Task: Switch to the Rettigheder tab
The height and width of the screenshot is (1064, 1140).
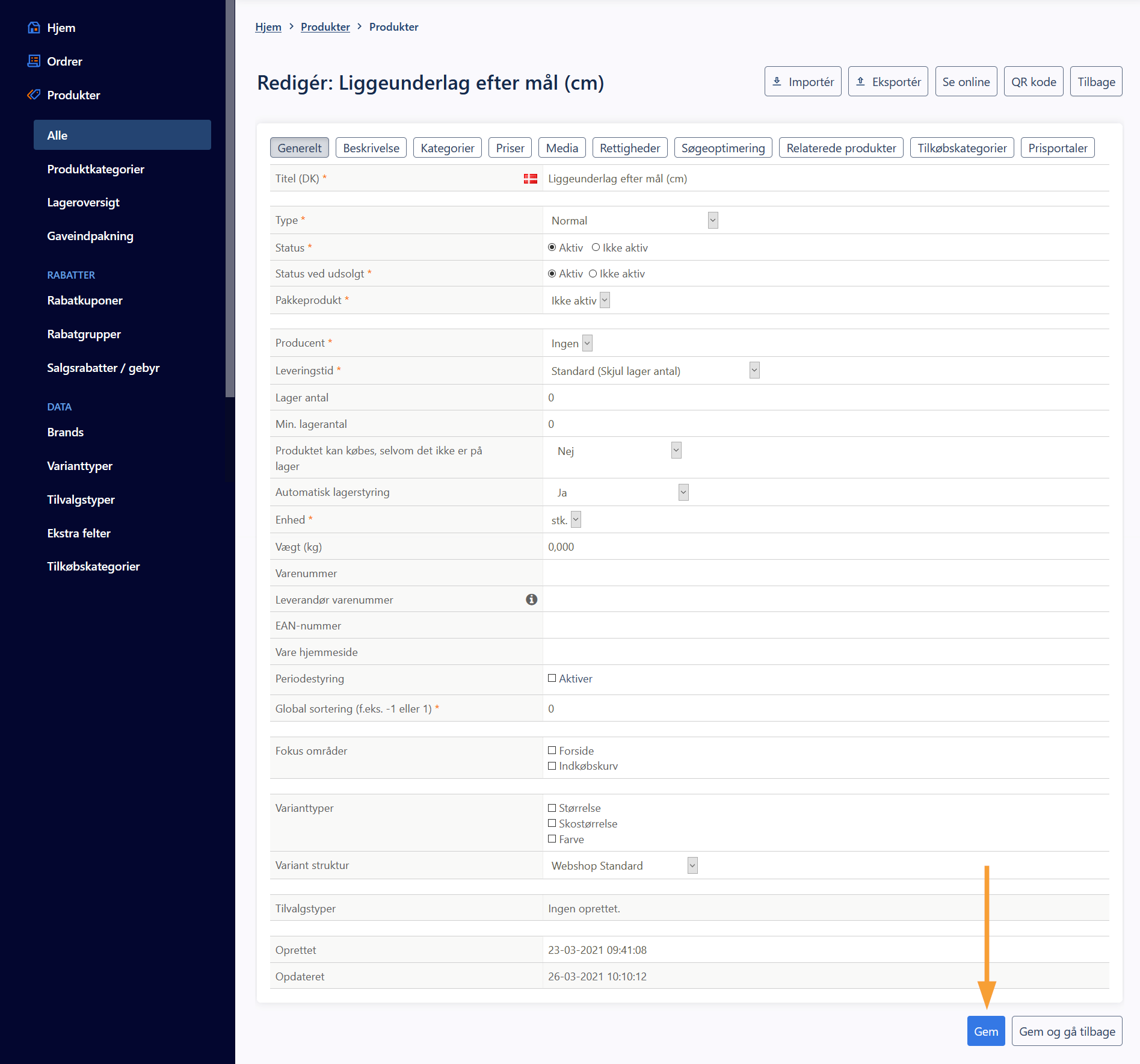Action: [x=630, y=148]
